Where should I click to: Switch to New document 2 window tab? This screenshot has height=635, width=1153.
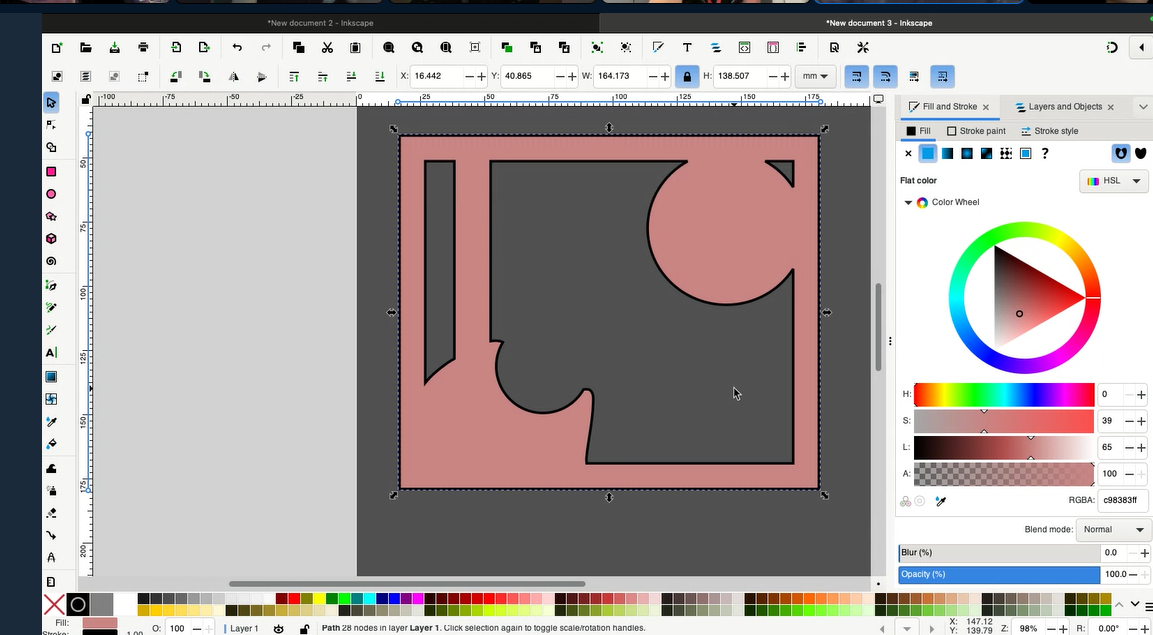(x=321, y=23)
